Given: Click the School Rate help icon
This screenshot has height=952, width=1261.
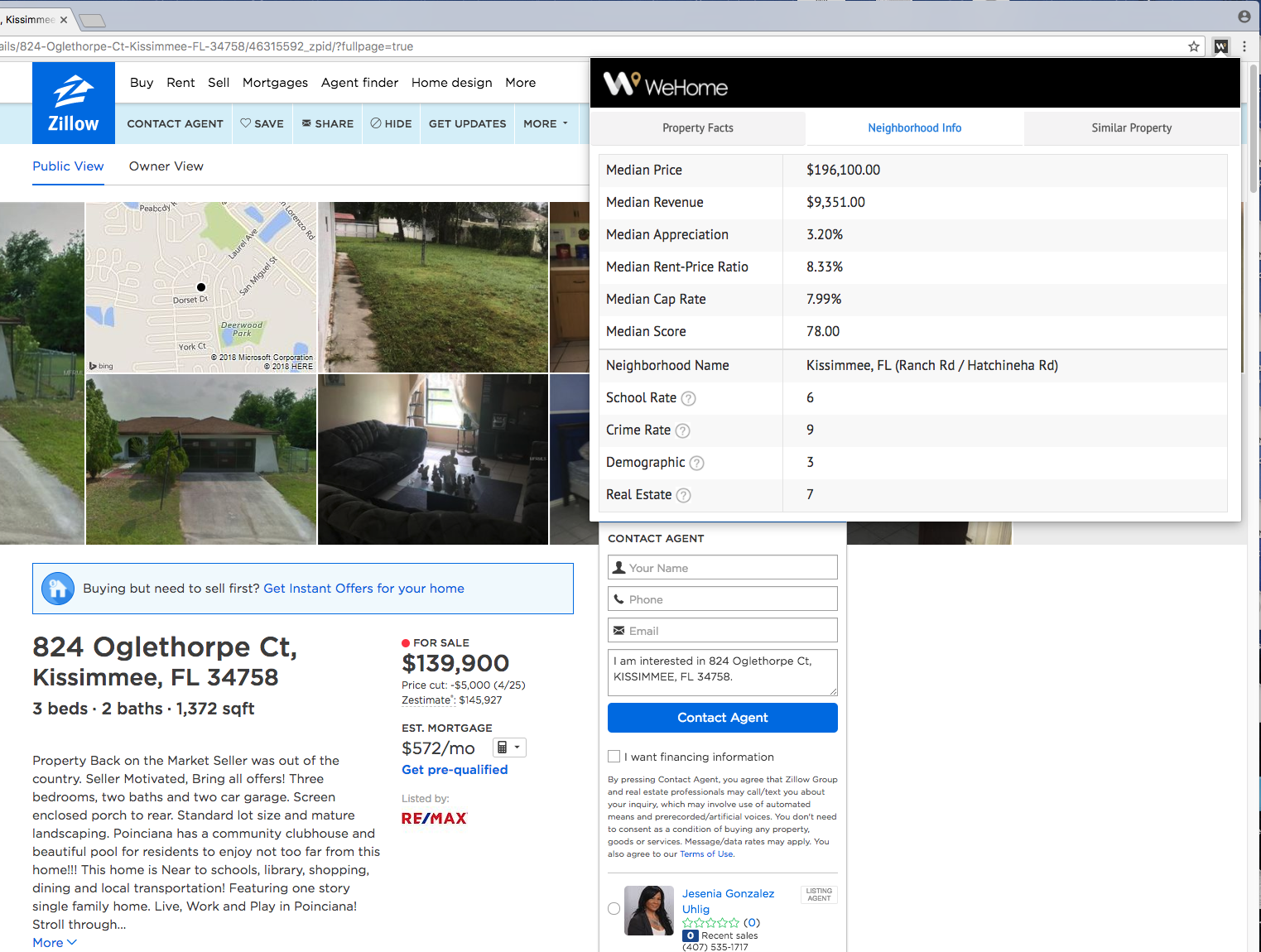Looking at the screenshot, I should (x=688, y=398).
